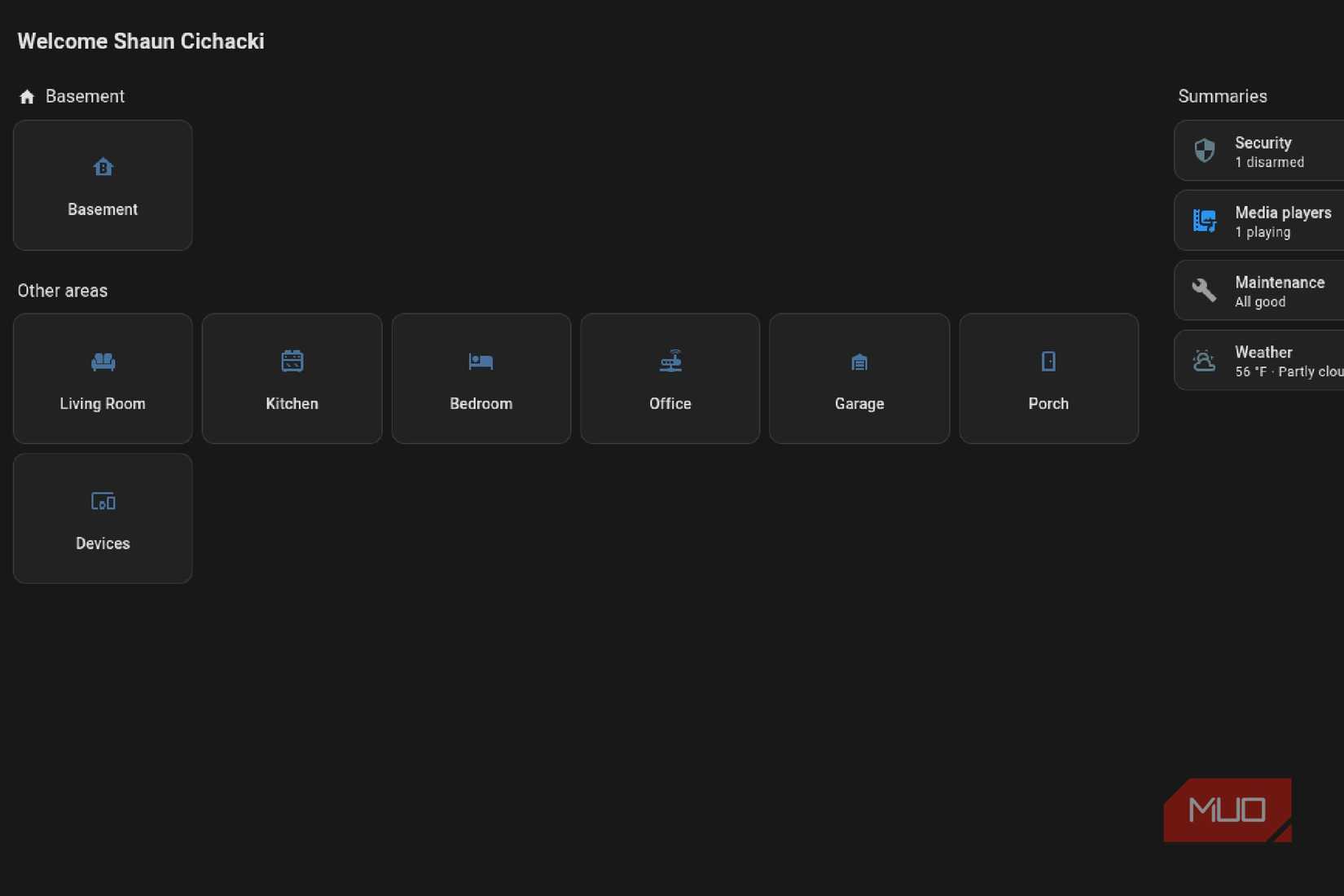Click the Office desk icon
Image resolution: width=1344 pixels, height=896 pixels.
(x=670, y=361)
